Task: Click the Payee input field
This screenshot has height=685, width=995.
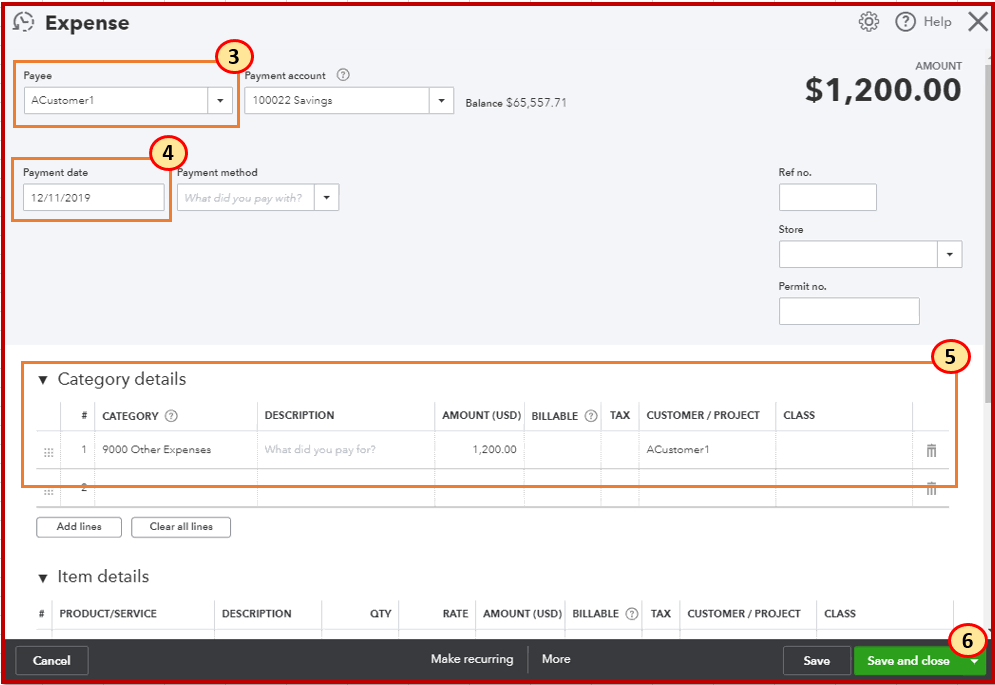Action: coord(116,100)
